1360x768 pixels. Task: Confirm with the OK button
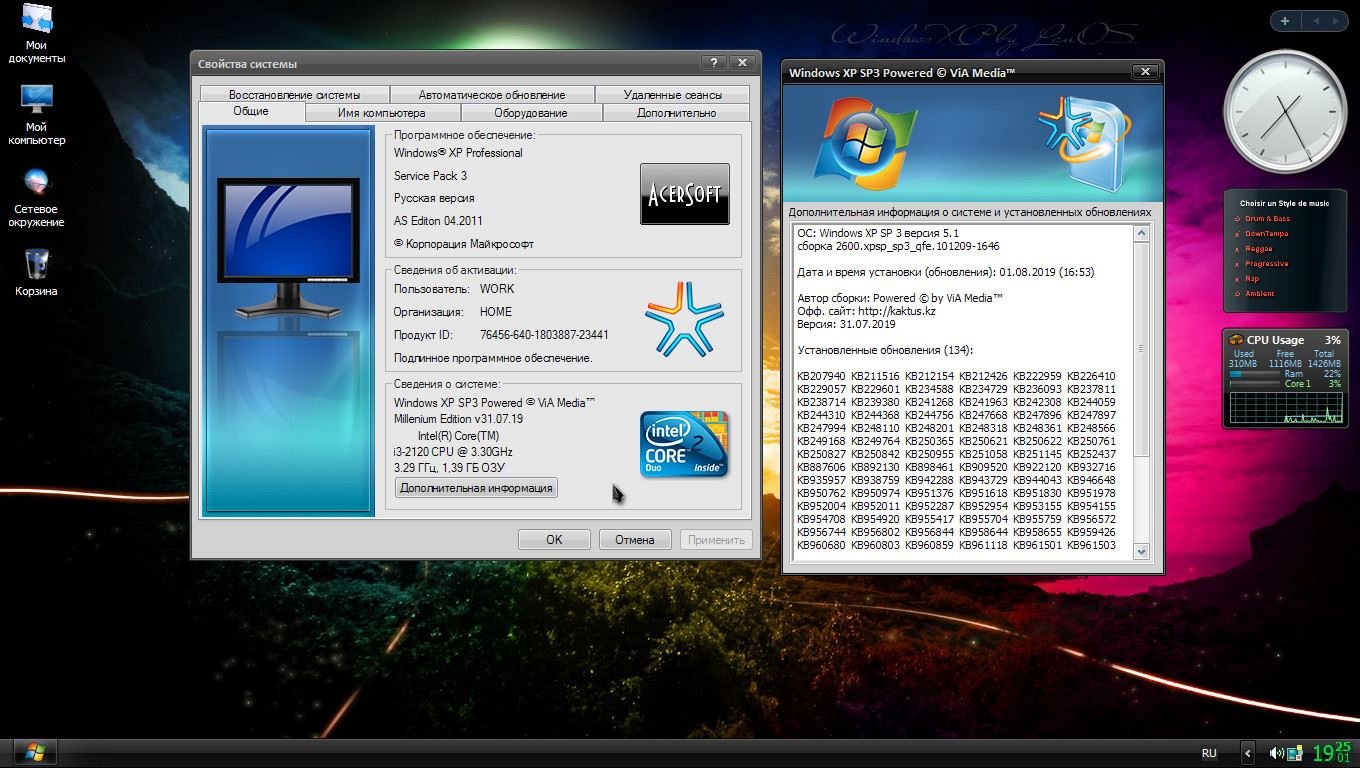(x=554, y=539)
